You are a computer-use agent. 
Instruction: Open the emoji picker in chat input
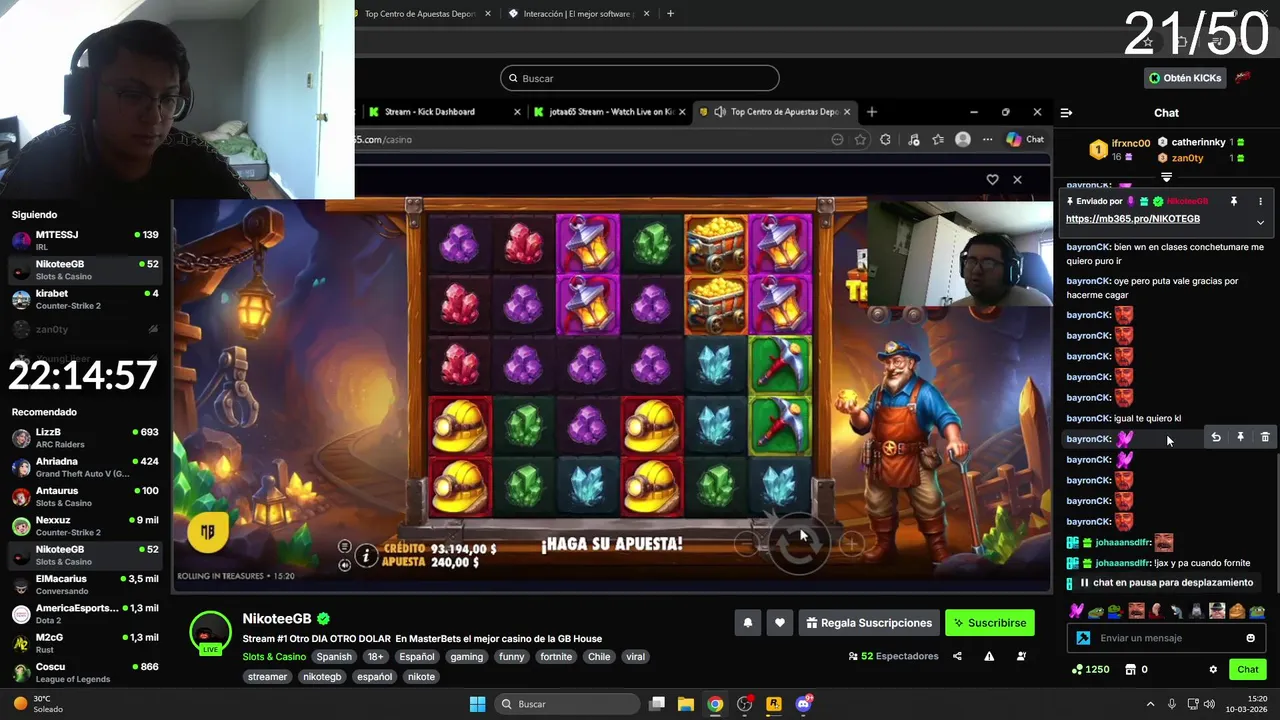coord(1250,638)
